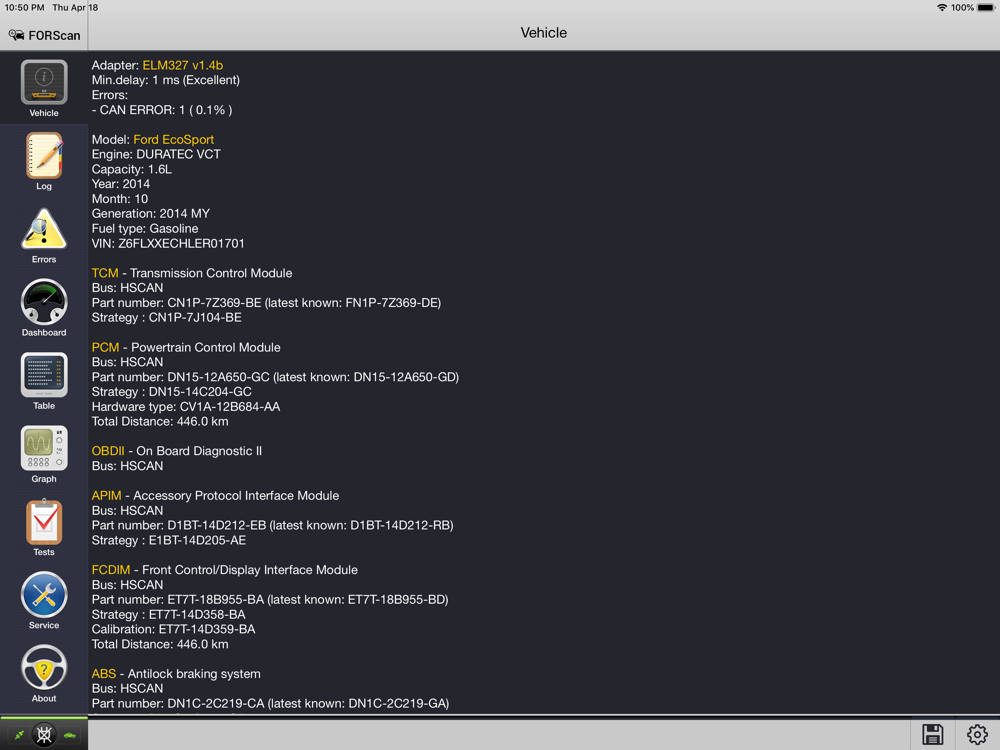This screenshot has width=1000, height=750.
Task: Select the APIM module heading
Action: tap(107, 496)
